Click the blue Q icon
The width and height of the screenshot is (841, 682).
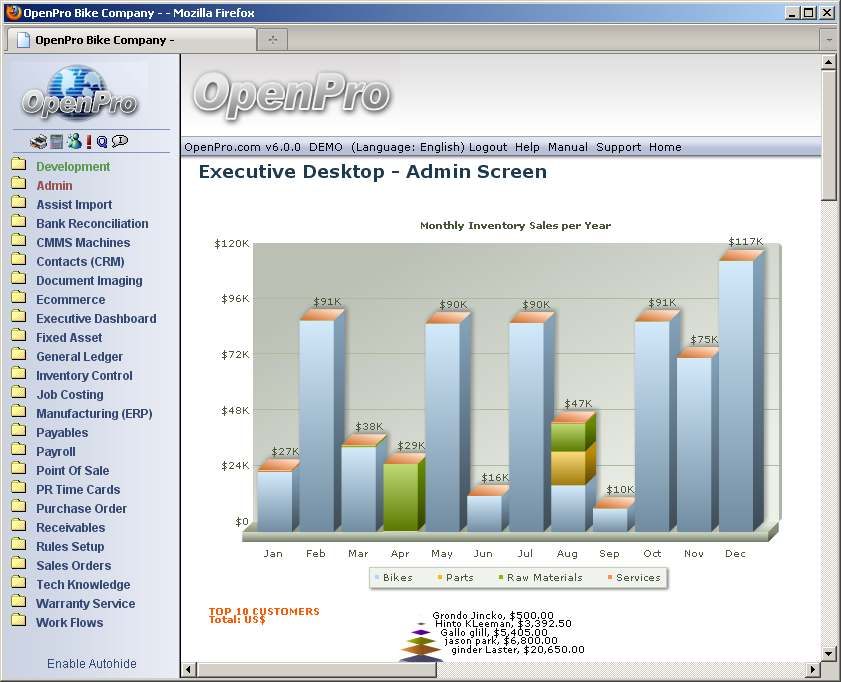(x=102, y=142)
